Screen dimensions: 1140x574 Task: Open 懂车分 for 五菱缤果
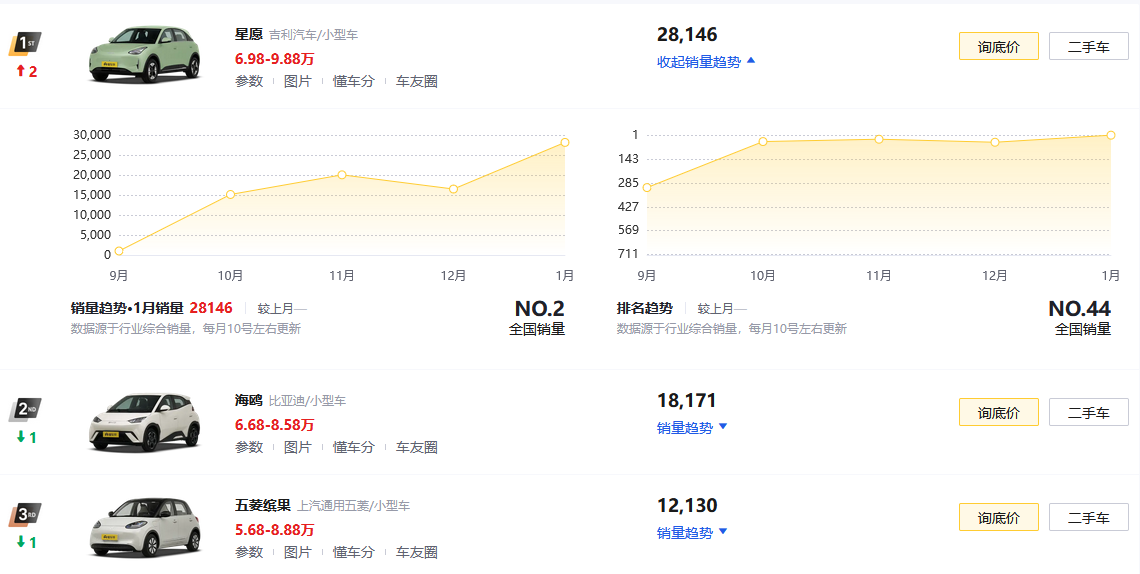(x=353, y=552)
